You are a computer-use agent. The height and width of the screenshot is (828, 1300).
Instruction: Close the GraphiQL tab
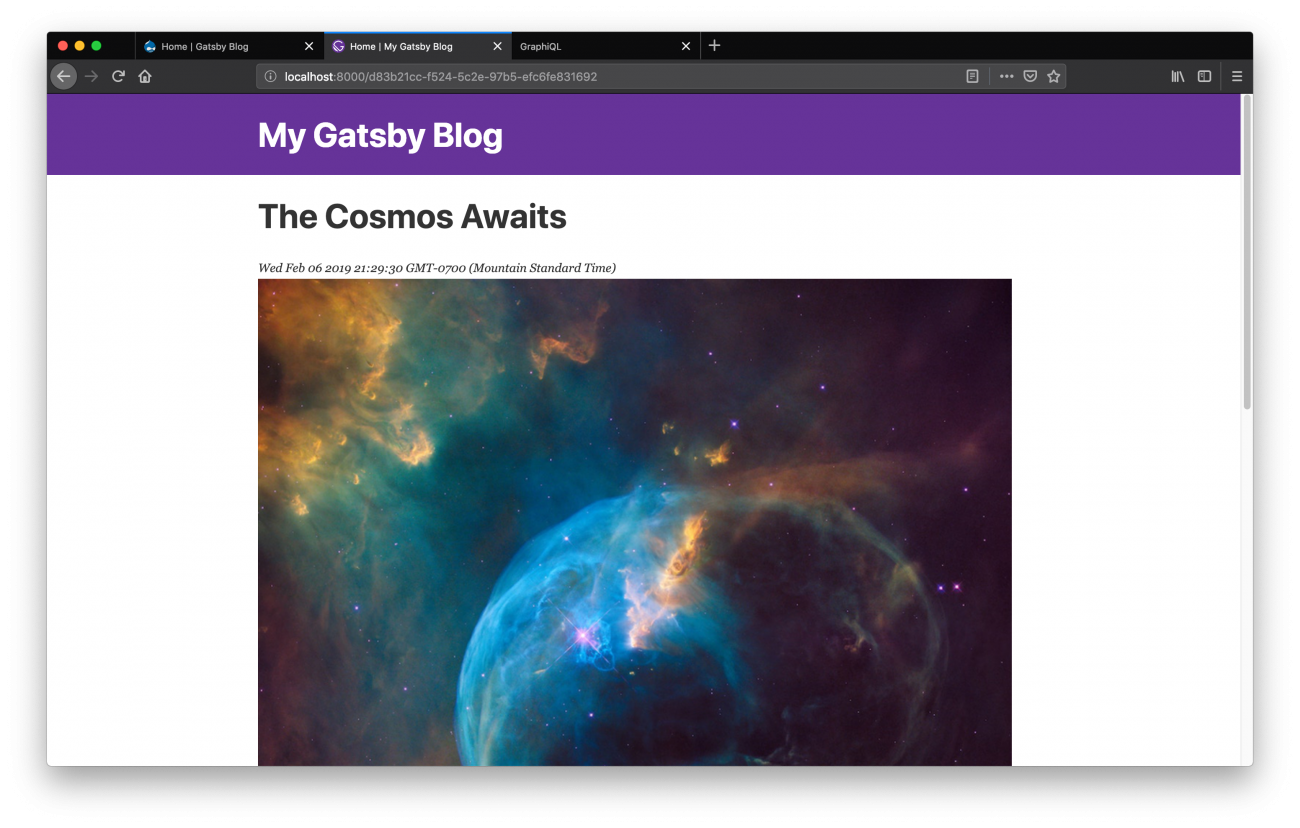[686, 46]
